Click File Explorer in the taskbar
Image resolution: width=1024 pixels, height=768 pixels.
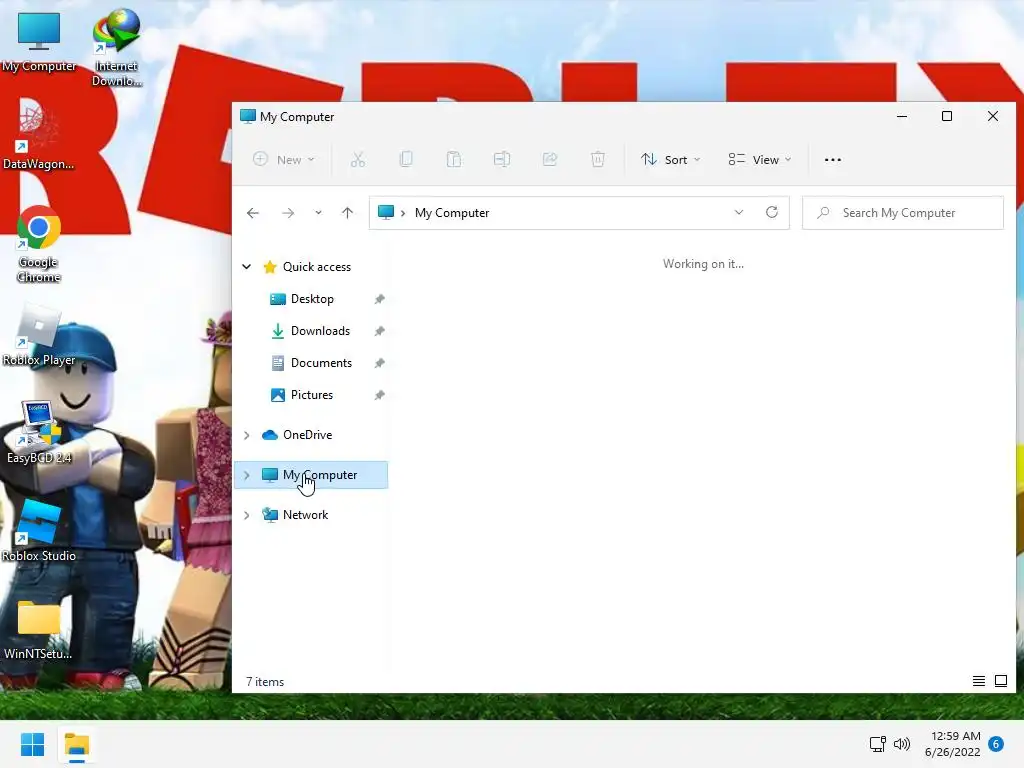[76, 744]
